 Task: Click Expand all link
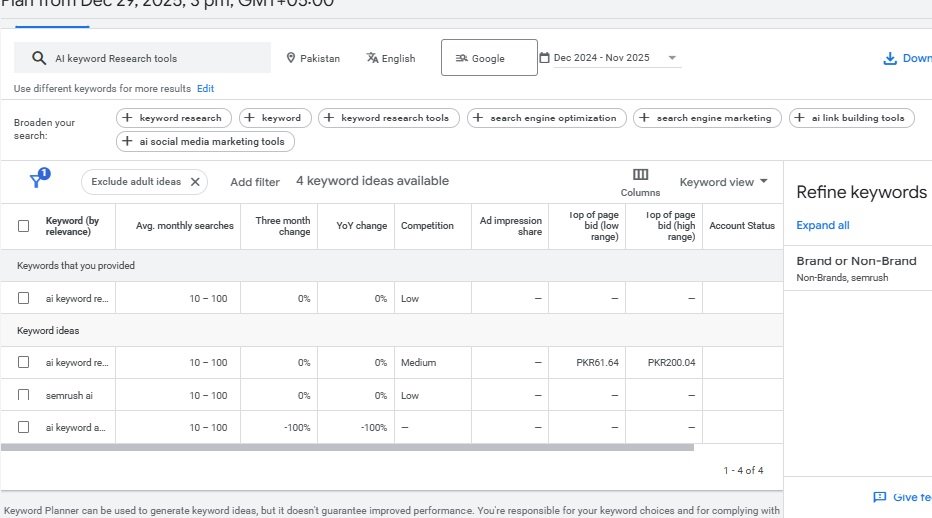(823, 225)
